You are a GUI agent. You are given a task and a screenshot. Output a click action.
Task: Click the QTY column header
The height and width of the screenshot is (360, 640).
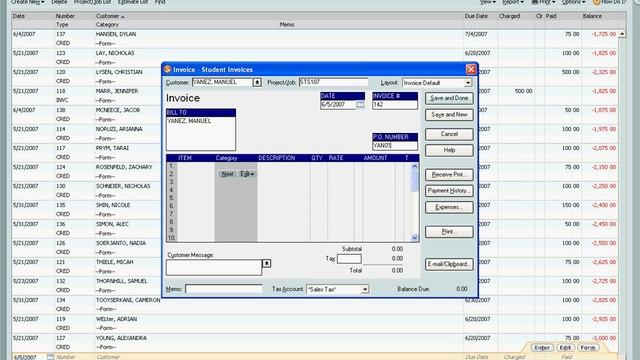click(317, 158)
